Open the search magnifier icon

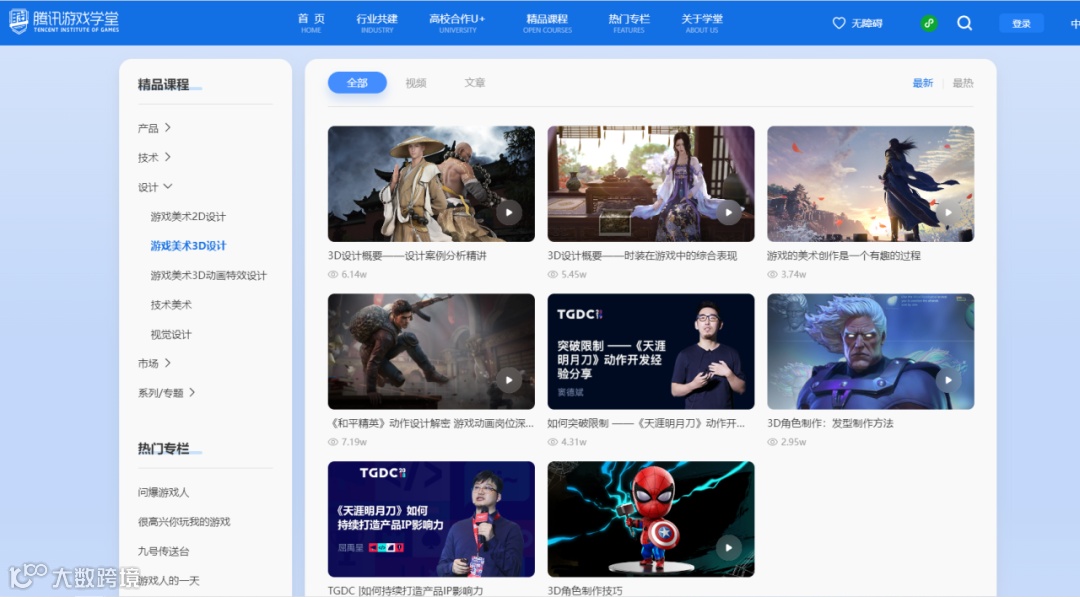tap(964, 23)
